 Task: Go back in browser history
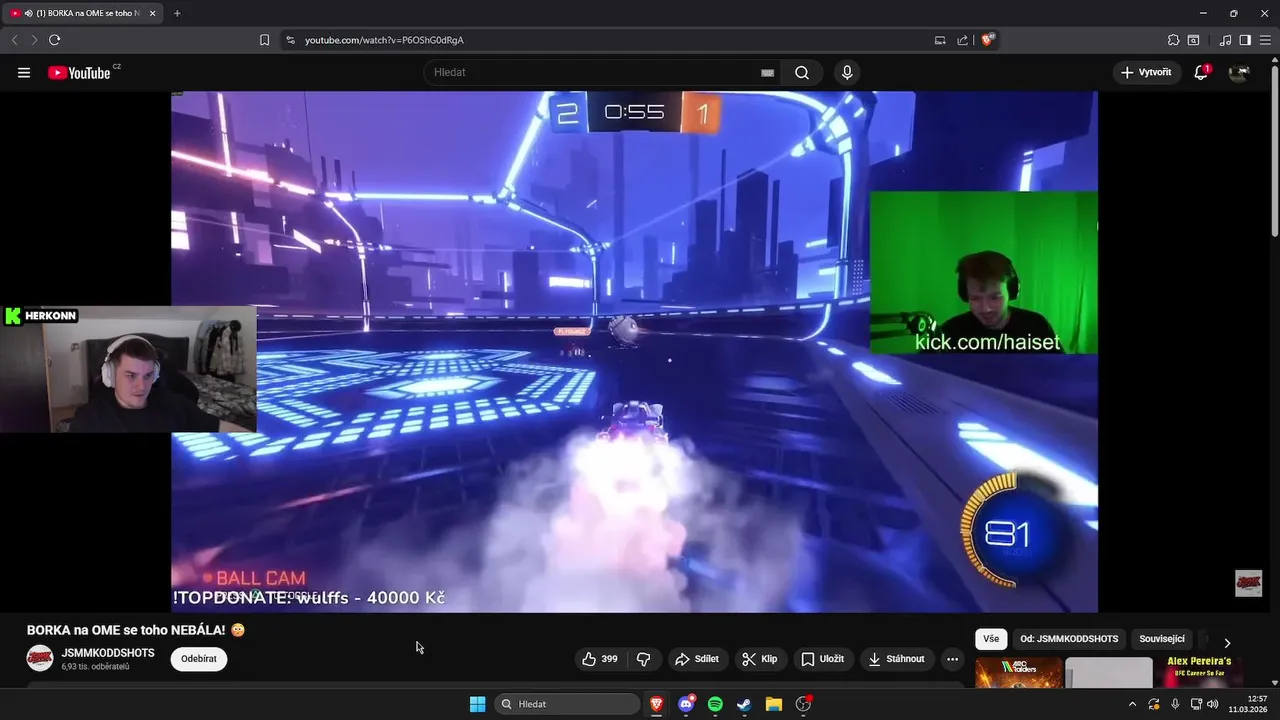(14, 40)
